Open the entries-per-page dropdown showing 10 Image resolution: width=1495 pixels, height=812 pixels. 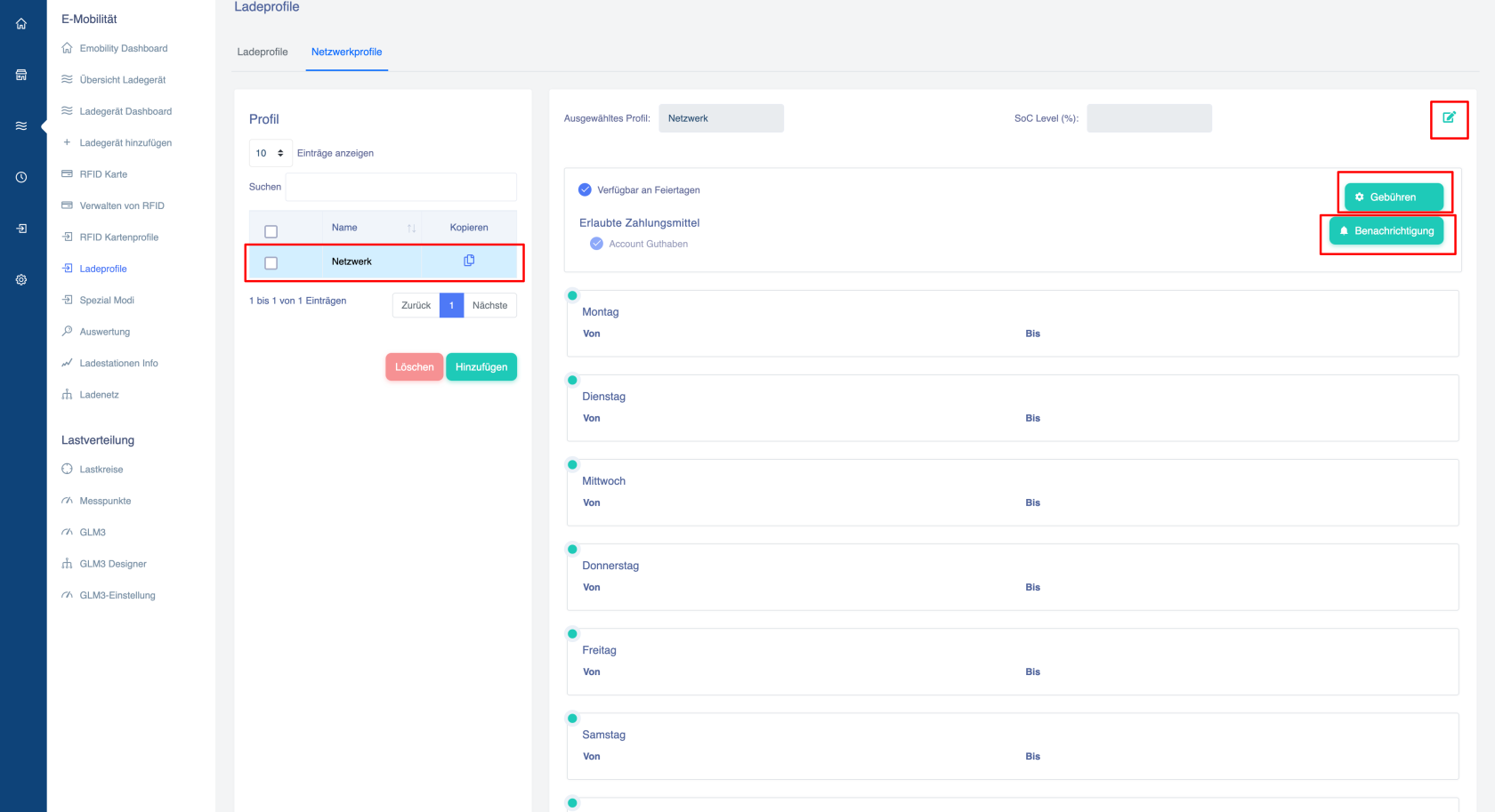[271, 153]
